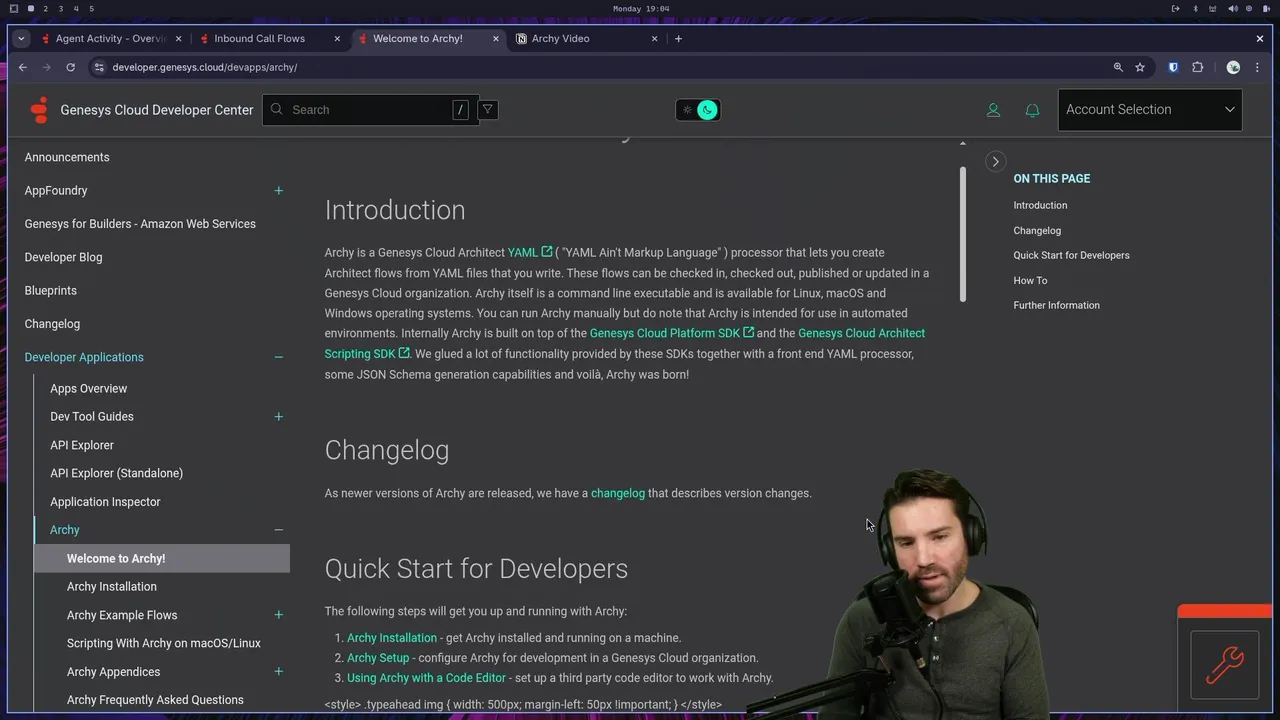
Task: Toggle the dark/light theme switch
Action: point(698,110)
